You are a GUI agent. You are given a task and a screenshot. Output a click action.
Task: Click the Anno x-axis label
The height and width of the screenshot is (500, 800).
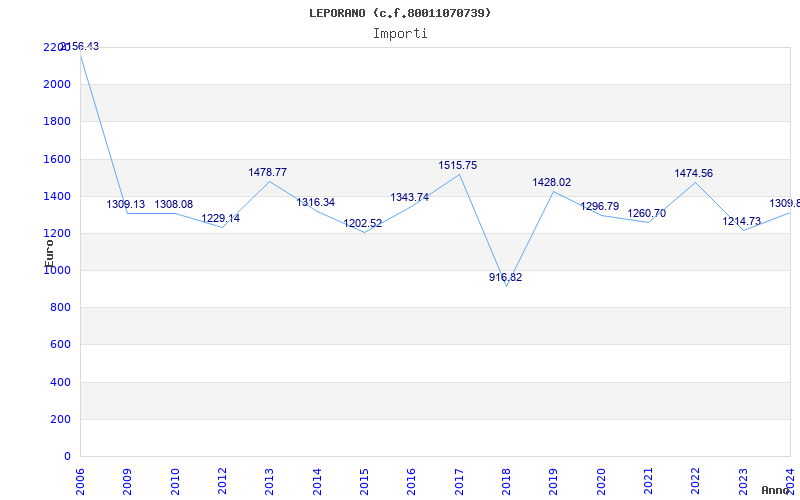click(x=775, y=490)
